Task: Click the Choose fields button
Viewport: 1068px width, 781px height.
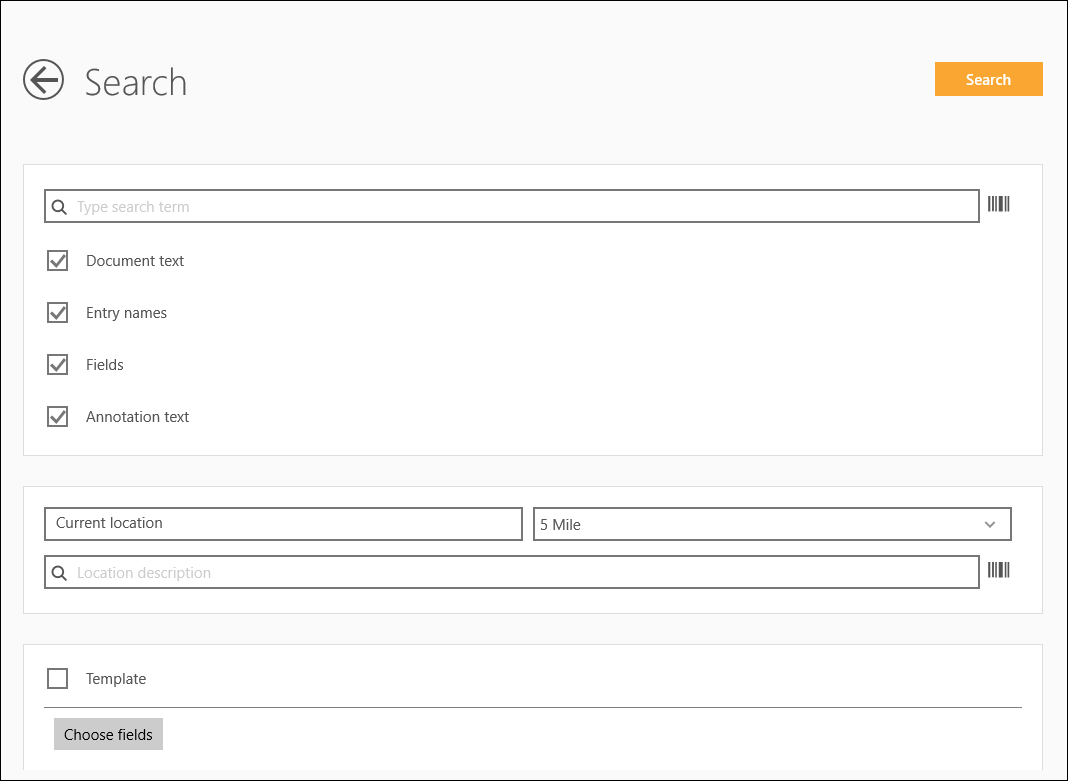Action: (108, 734)
